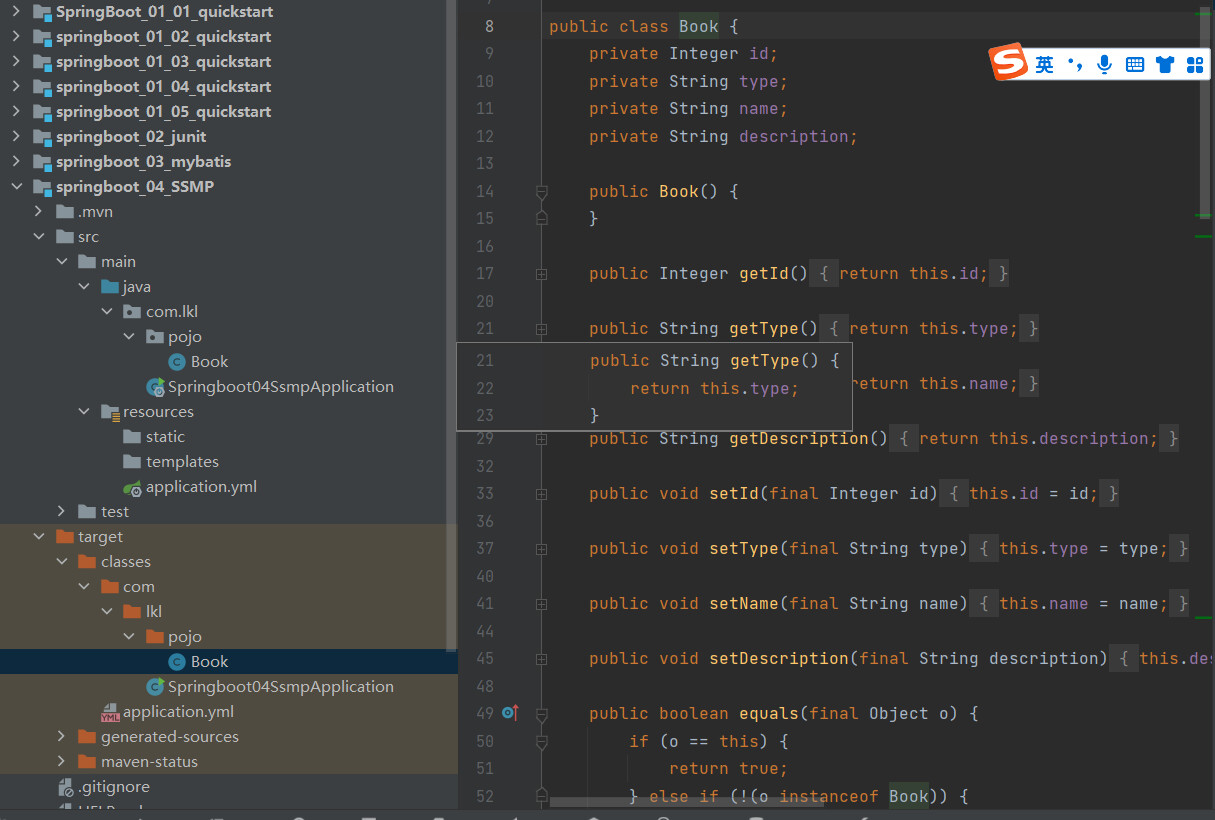Unfold setName method using gutter plus at line 41
The image size is (1215, 820).
(x=541, y=604)
